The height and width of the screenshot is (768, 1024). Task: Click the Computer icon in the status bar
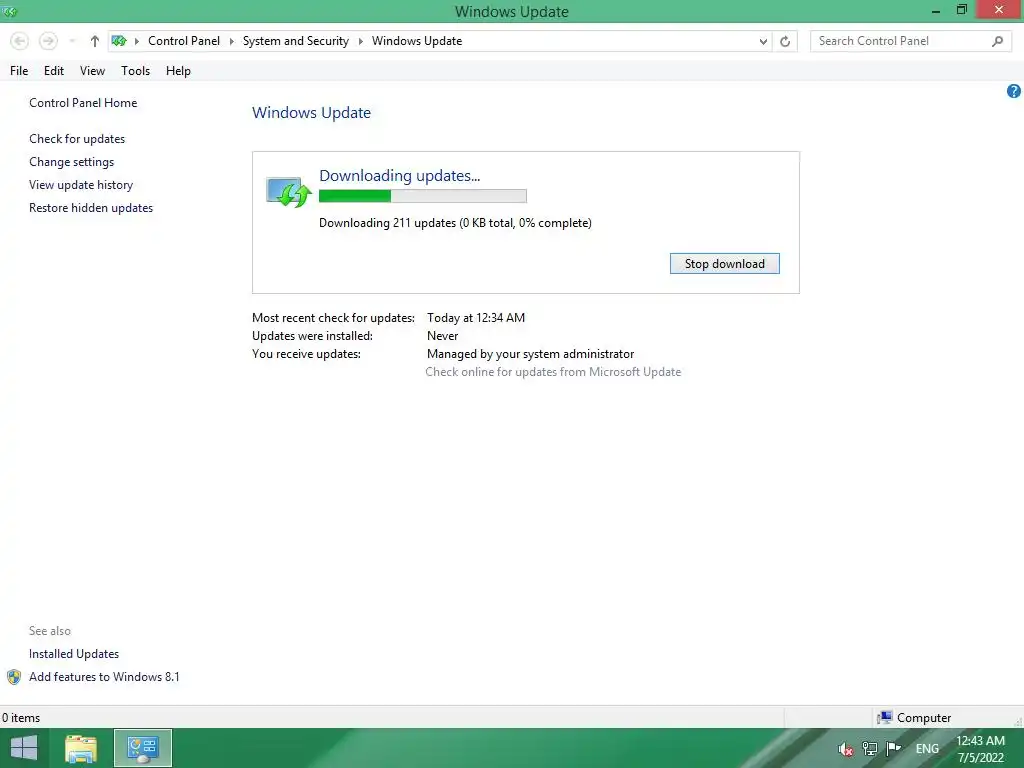(x=884, y=717)
